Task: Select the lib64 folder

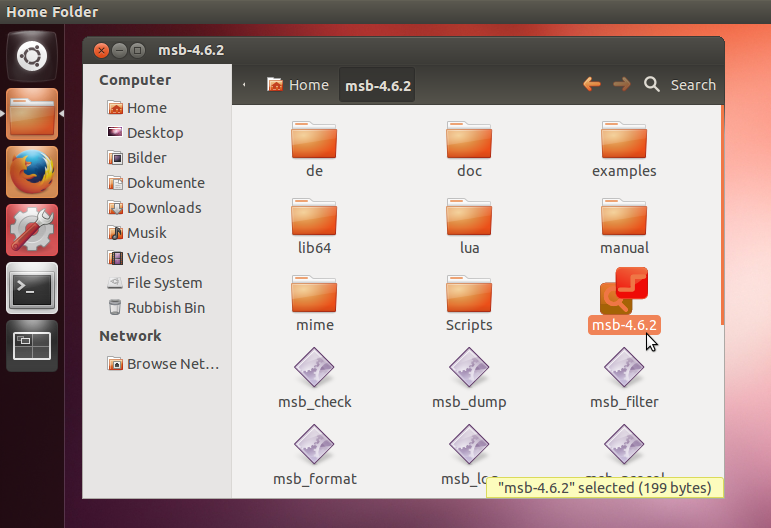Action: pos(314,227)
